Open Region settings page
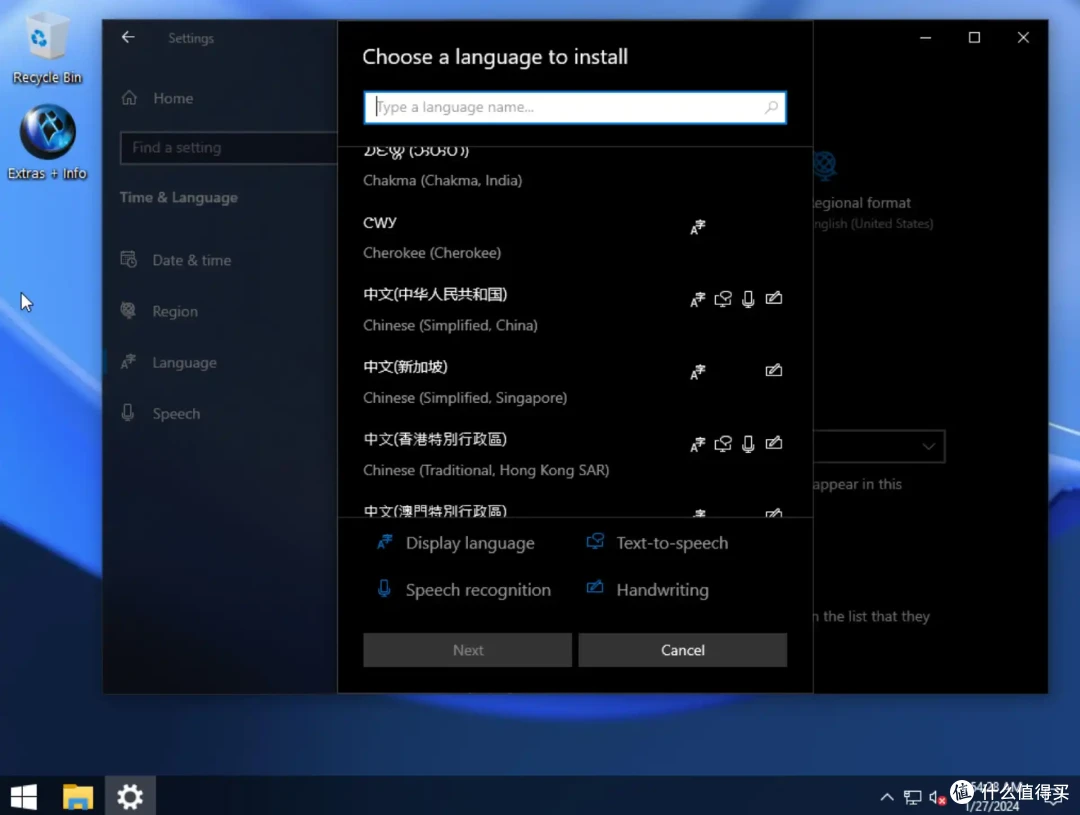1080x815 pixels. (175, 311)
